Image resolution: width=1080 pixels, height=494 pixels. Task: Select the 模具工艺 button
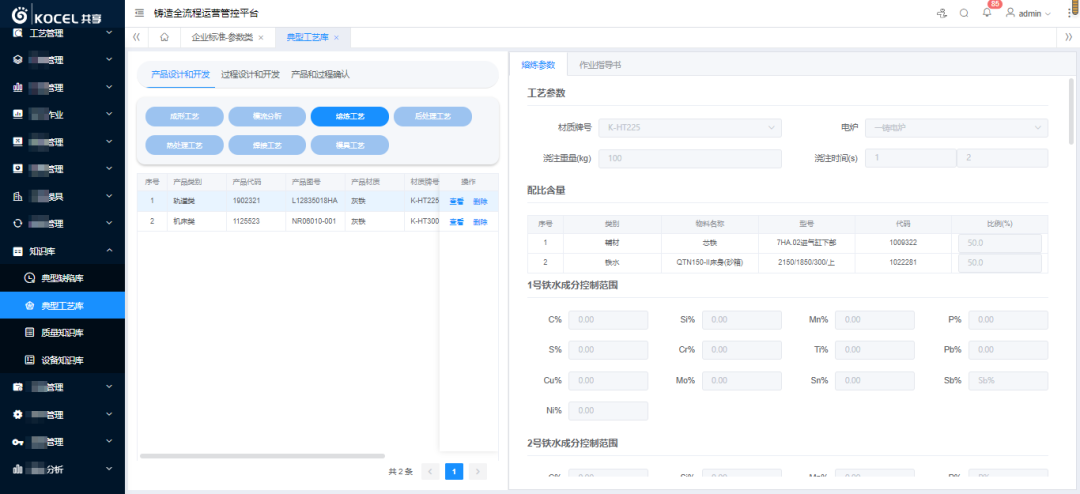point(350,145)
